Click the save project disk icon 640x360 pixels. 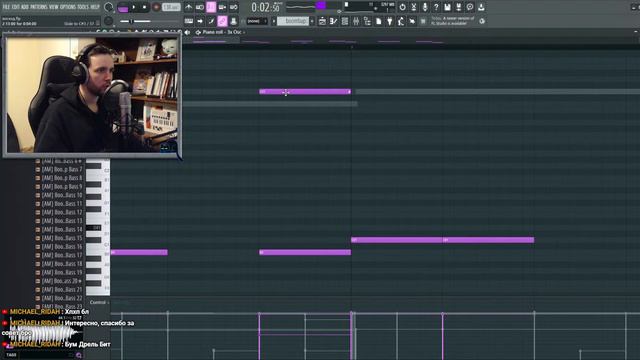[x=447, y=7]
